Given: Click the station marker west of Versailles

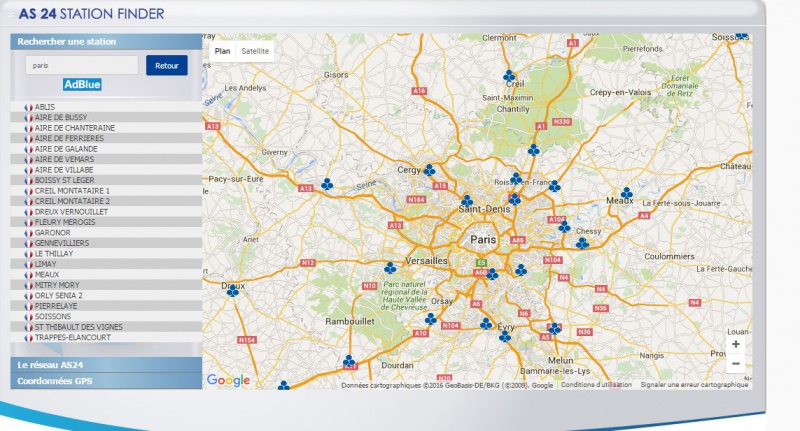Looking at the screenshot, I should point(390,268).
